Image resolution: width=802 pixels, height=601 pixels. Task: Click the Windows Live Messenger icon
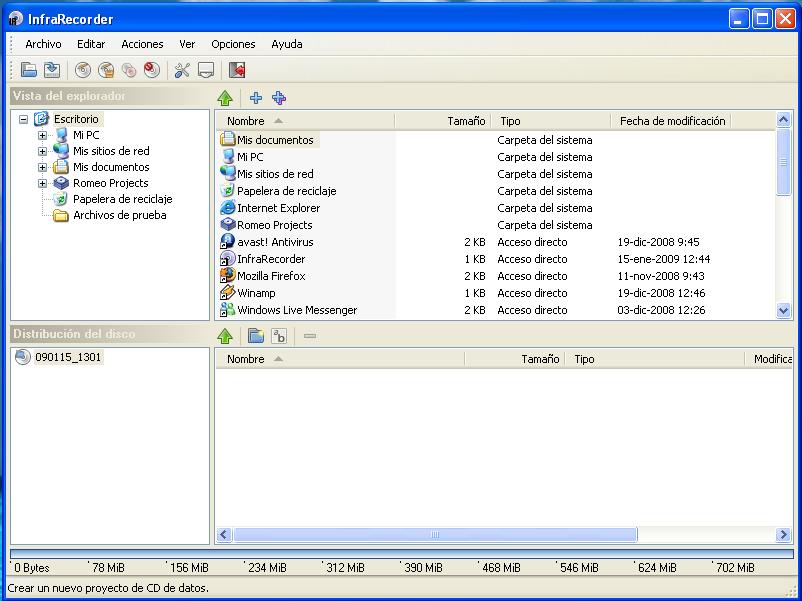(228, 309)
